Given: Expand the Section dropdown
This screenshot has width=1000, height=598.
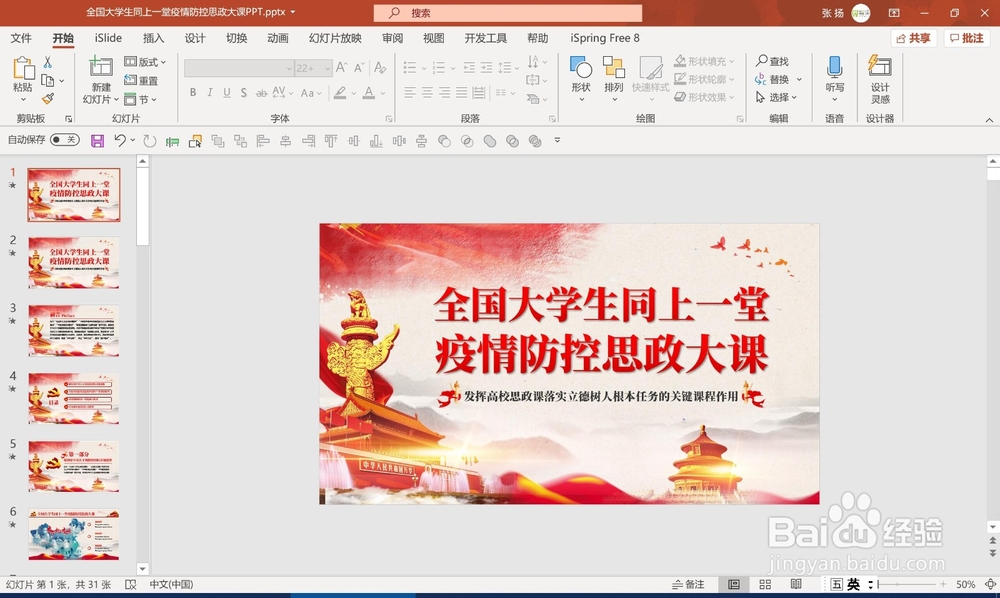Looking at the screenshot, I should (140, 99).
